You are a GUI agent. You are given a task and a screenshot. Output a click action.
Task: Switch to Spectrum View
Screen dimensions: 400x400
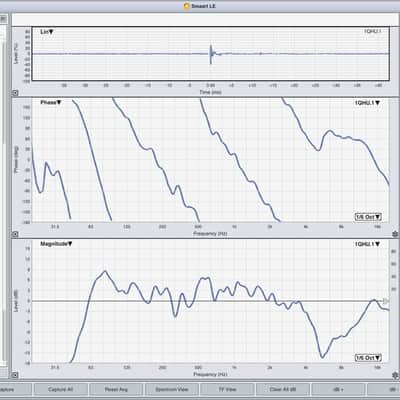[x=172, y=389]
